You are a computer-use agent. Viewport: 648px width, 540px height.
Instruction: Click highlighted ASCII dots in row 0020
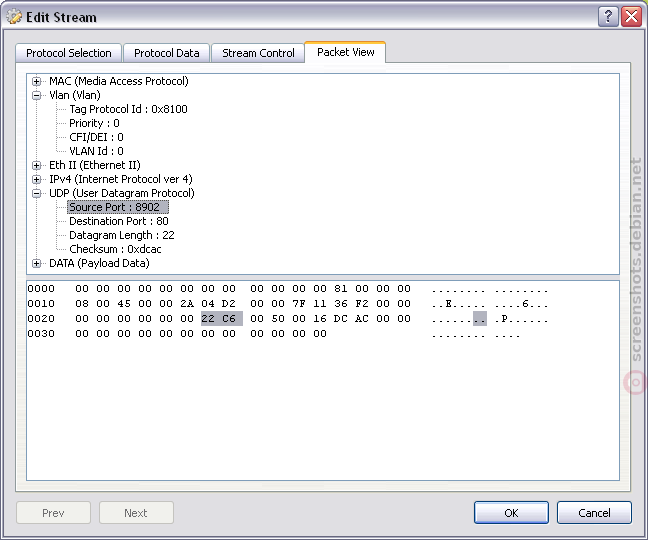point(480,319)
